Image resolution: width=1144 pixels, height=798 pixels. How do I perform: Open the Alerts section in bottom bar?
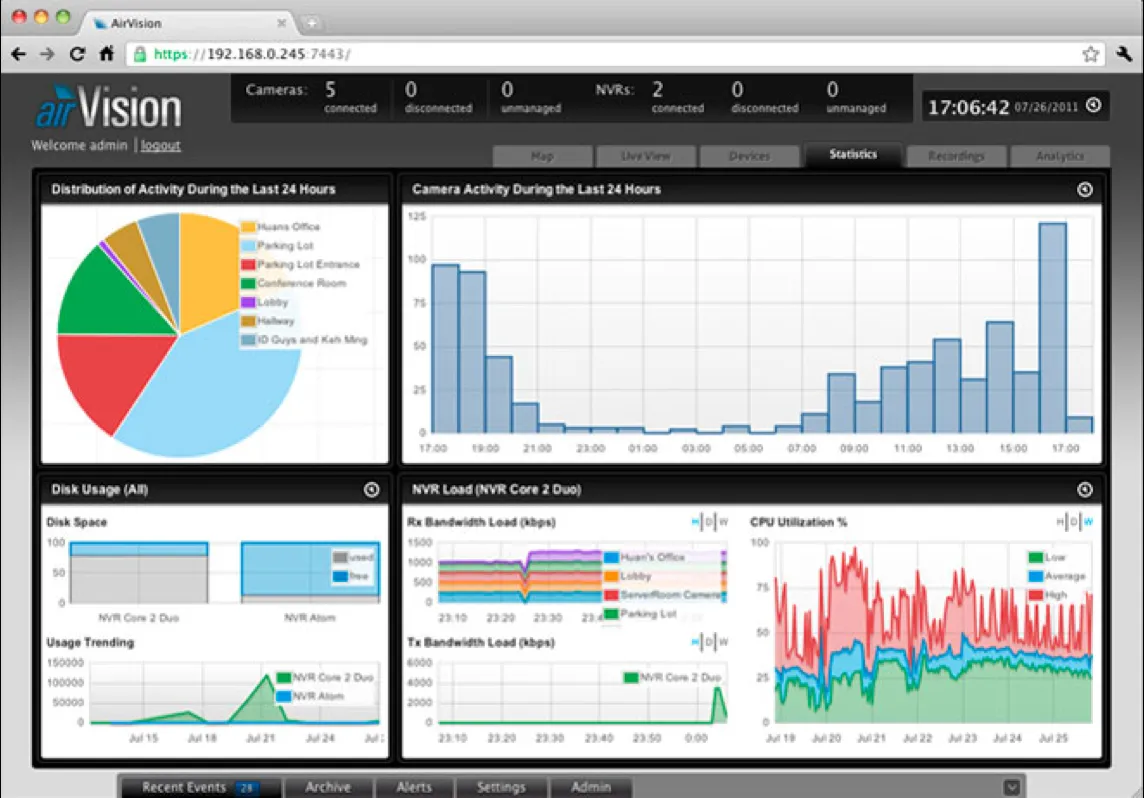(x=413, y=787)
